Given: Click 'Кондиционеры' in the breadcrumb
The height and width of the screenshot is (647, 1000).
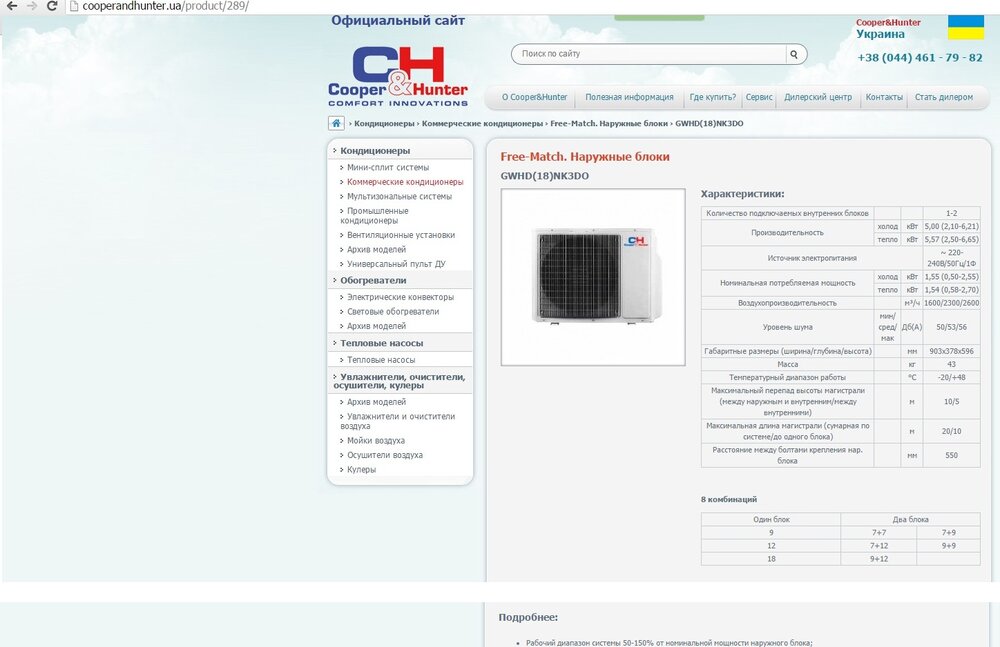Looking at the screenshot, I should point(384,124).
